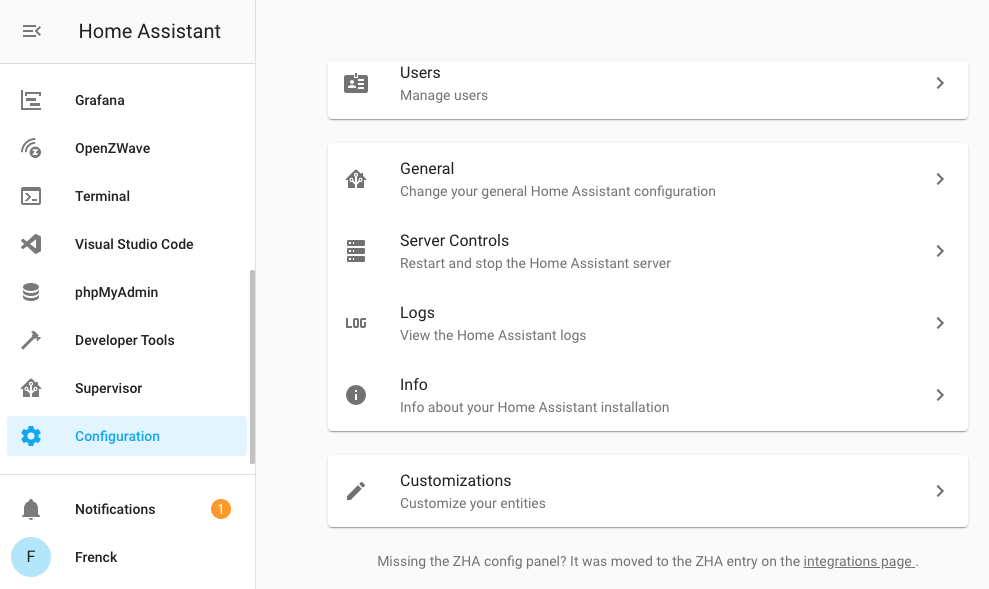Screen dimensions: 989x589
Task: Select the Grafana sidebar icon
Action: (31, 100)
